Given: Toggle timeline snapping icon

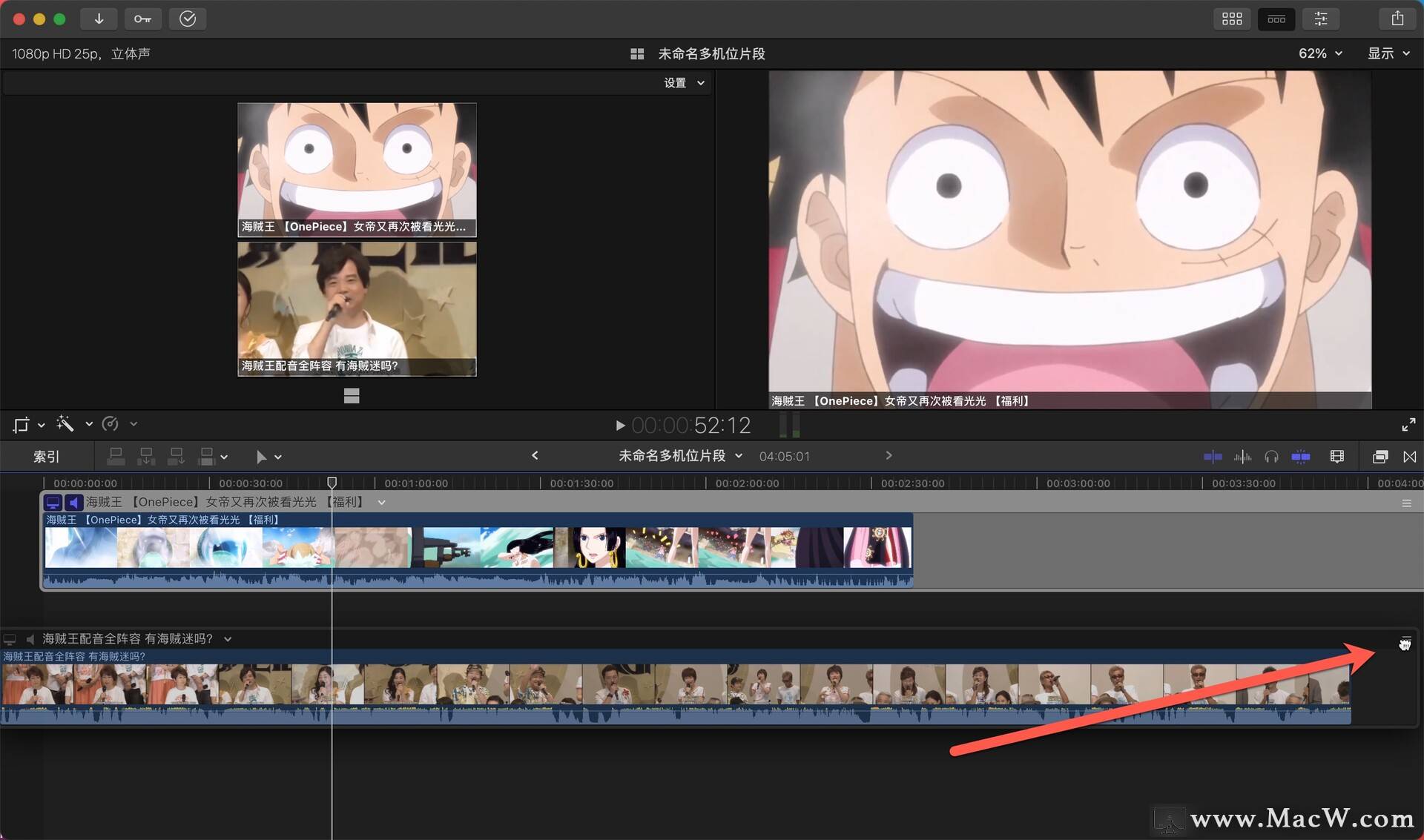Looking at the screenshot, I should pyautogui.click(x=1301, y=457).
